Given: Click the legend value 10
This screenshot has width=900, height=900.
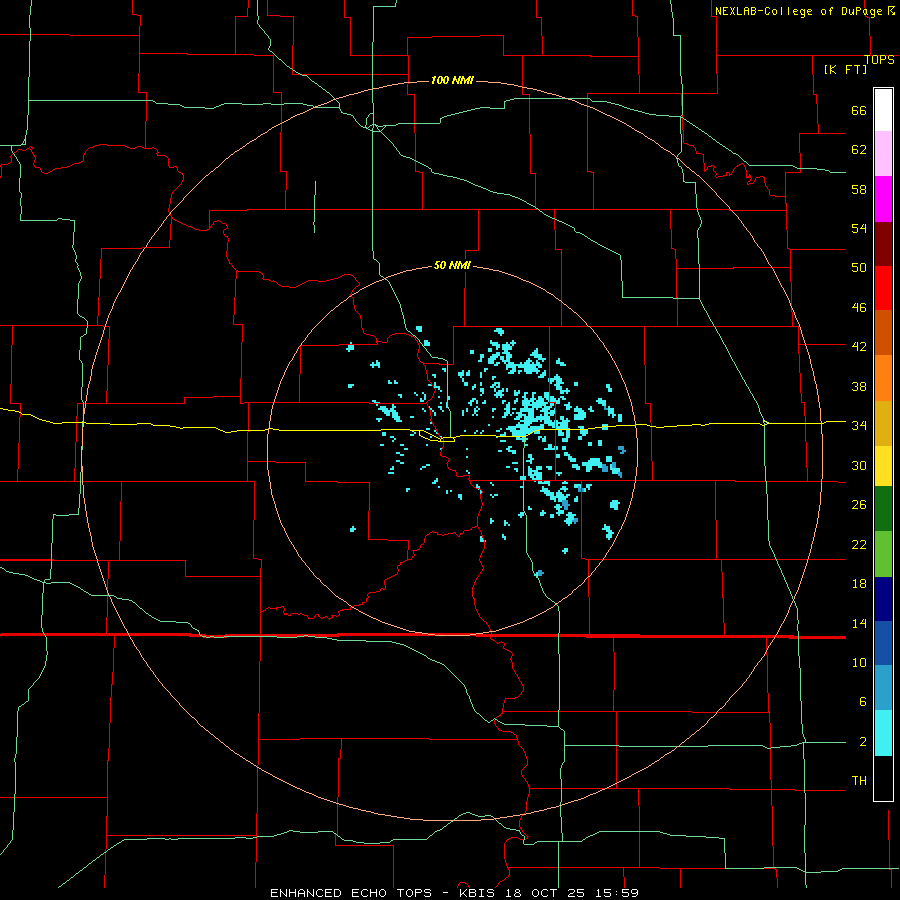Looking at the screenshot, I should [x=859, y=663].
